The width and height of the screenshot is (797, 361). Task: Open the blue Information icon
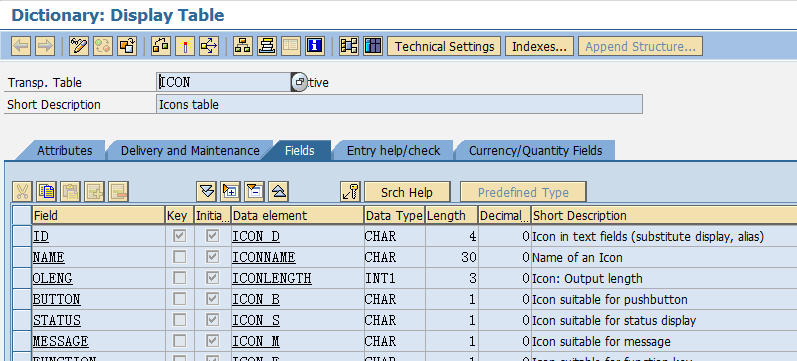pyautogui.click(x=315, y=46)
